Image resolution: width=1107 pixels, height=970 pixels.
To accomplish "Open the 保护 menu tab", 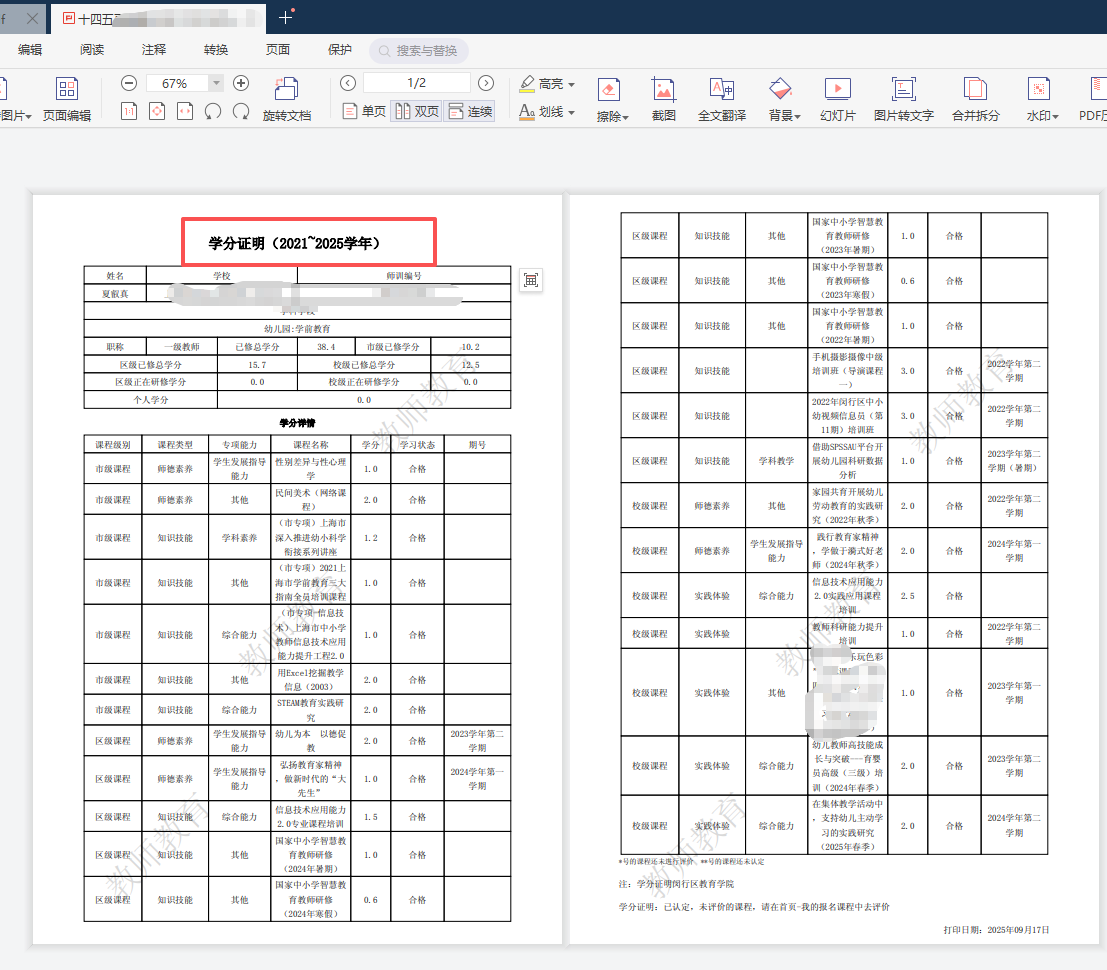I will [340, 49].
